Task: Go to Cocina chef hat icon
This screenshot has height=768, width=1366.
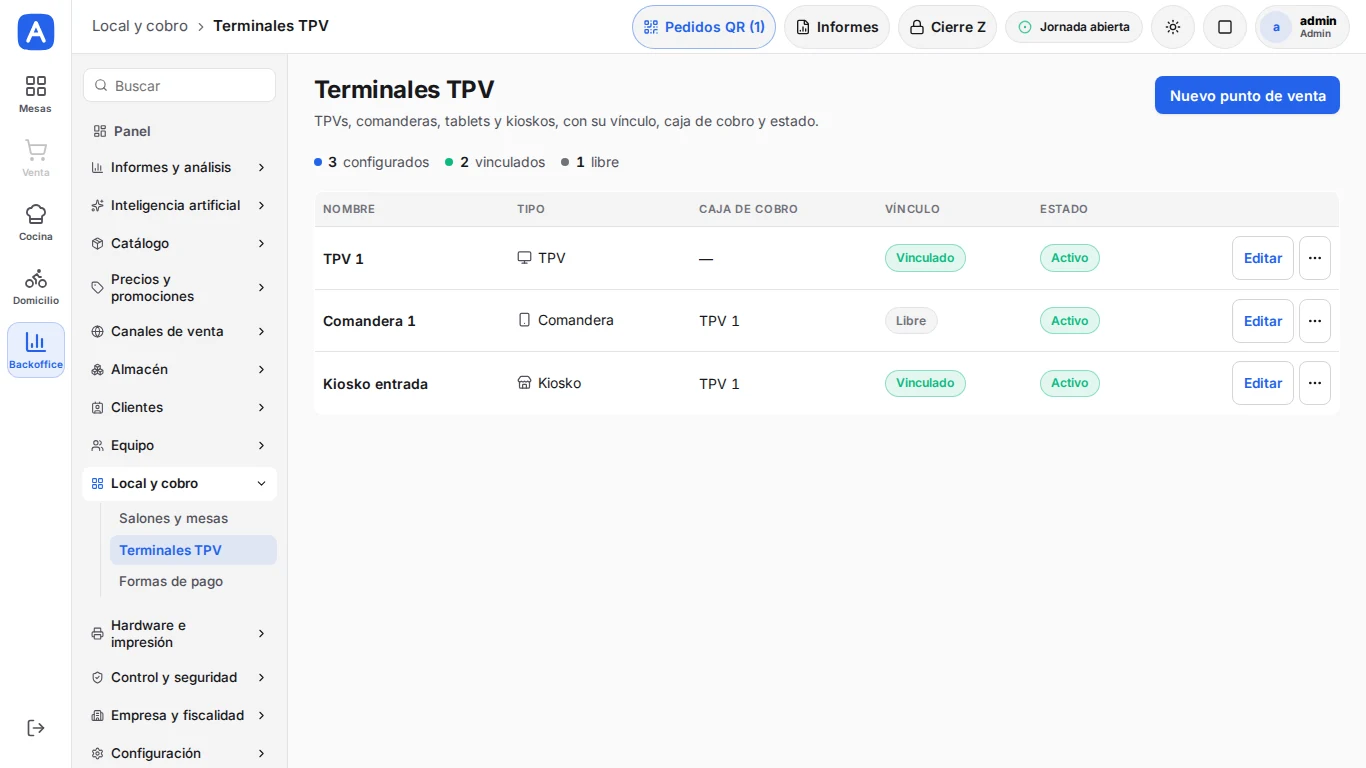Action: pos(36,222)
